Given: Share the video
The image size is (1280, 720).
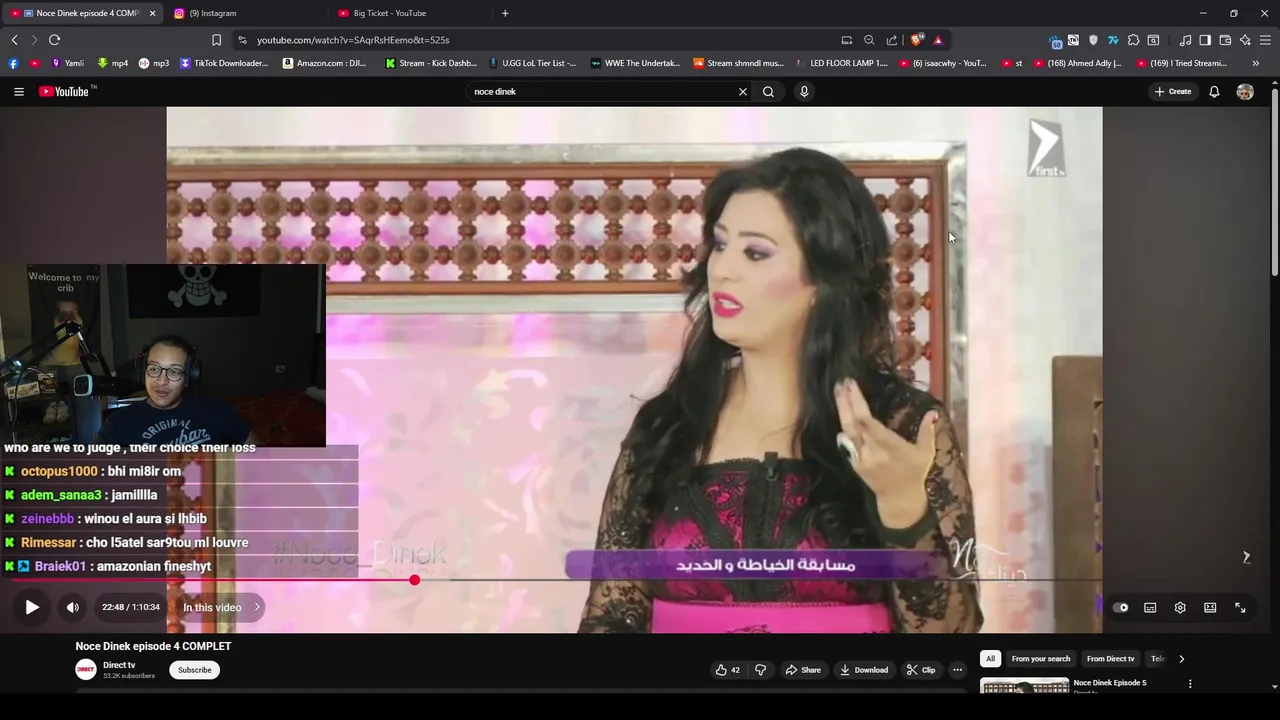Looking at the screenshot, I should [x=803, y=670].
